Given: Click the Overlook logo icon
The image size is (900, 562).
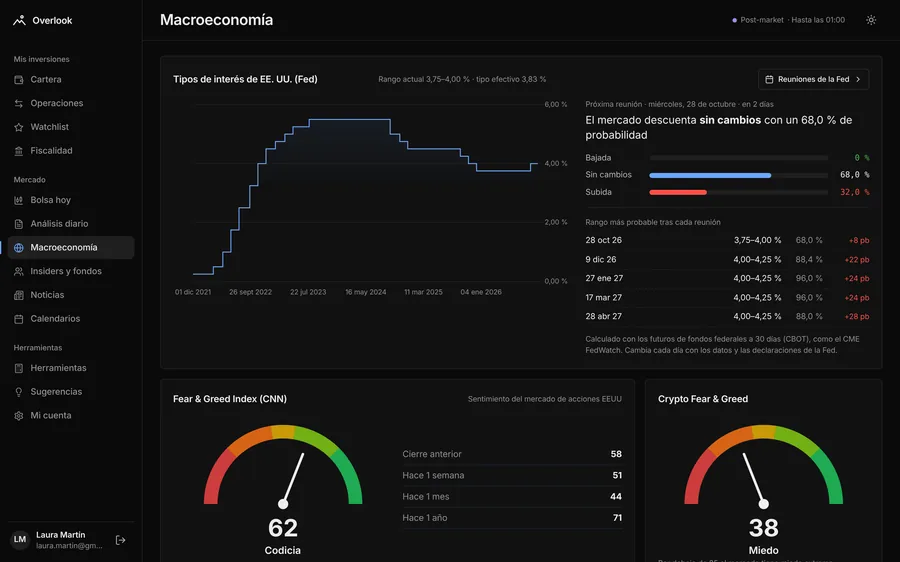Looking at the screenshot, I should pos(19,21).
